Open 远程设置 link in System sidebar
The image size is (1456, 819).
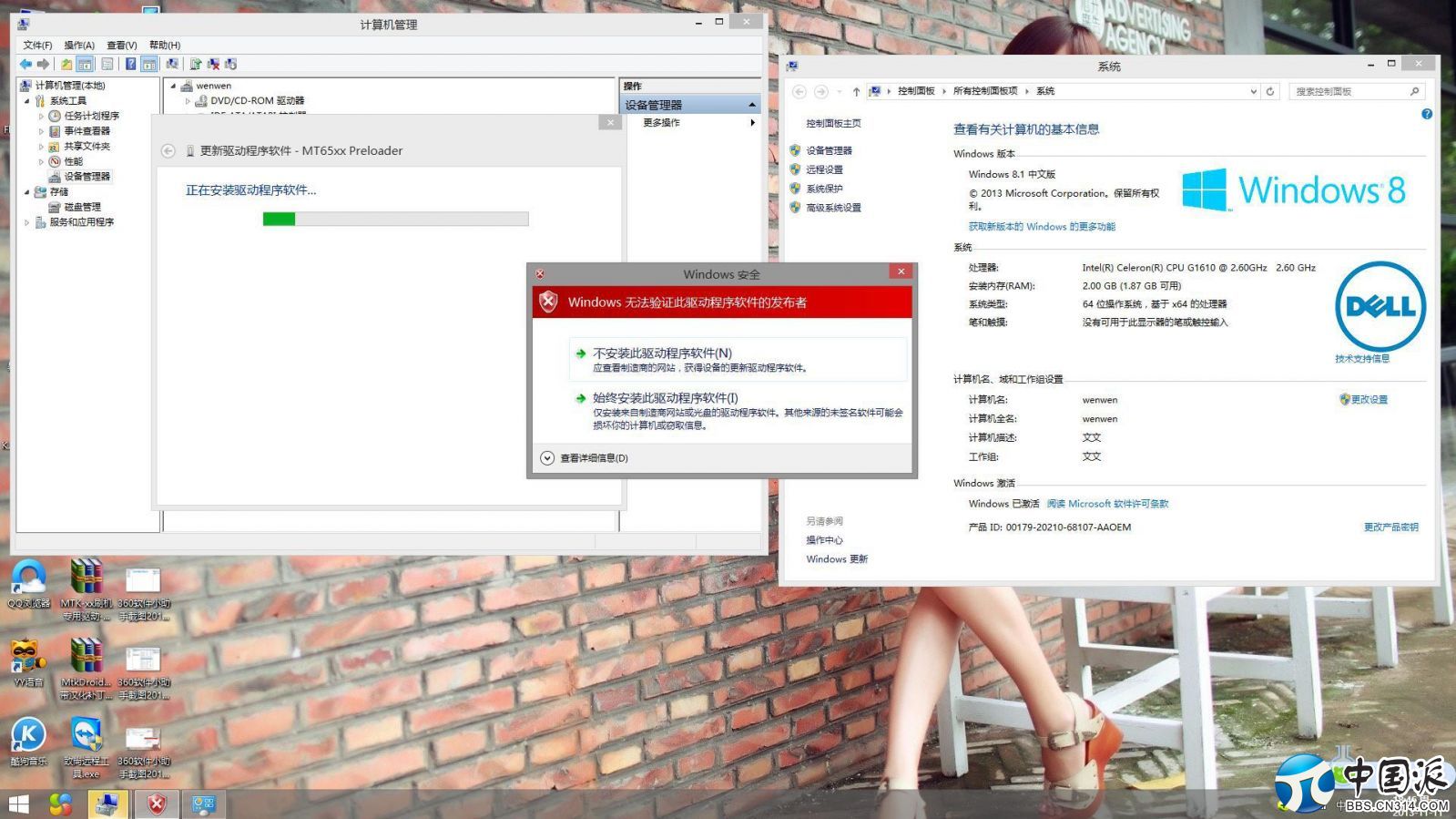tap(824, 169)
